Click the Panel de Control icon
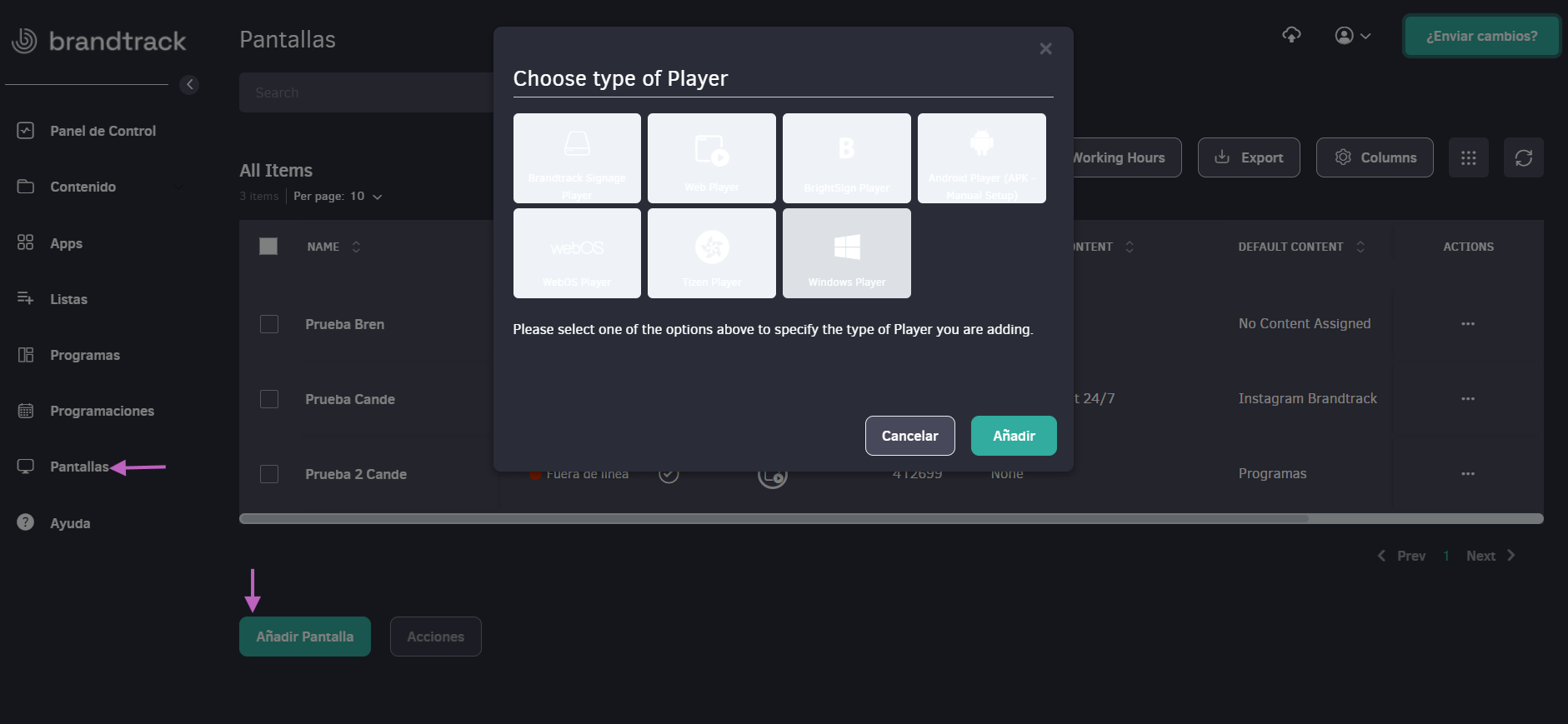This screenshot has height=724, width=1568. (x=26, y=130)
